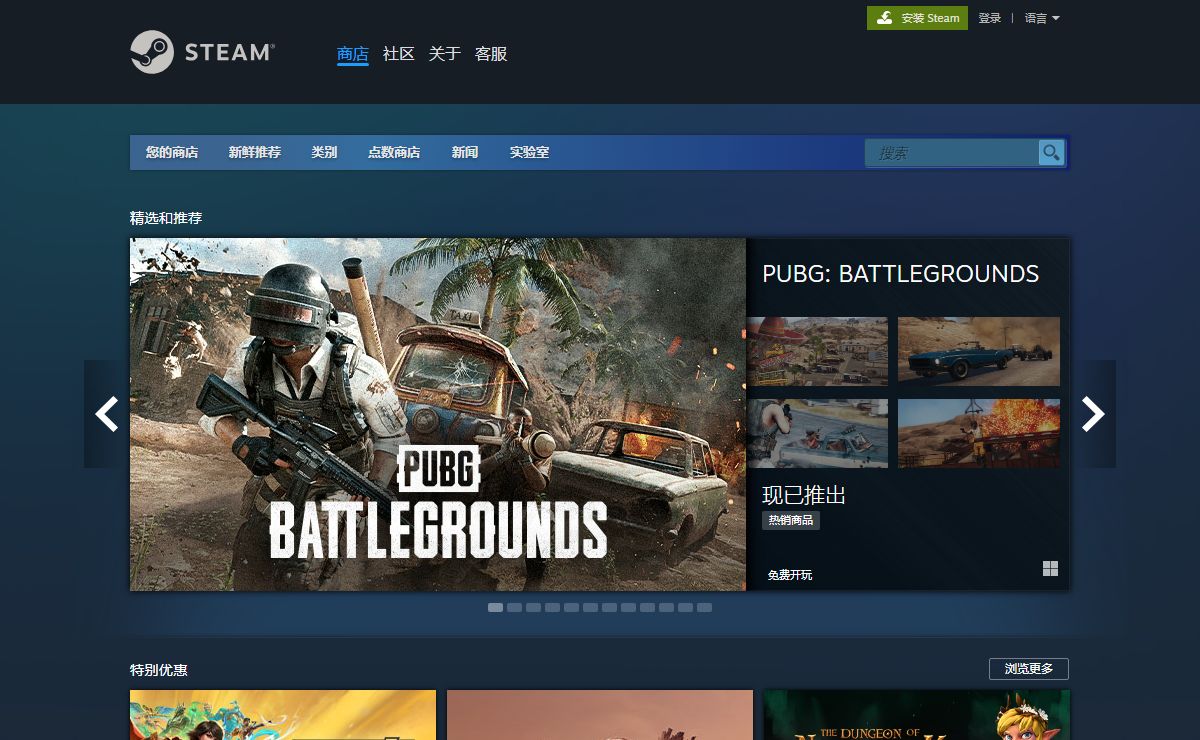Expand the 类别 categories menu

pos(324,152)
